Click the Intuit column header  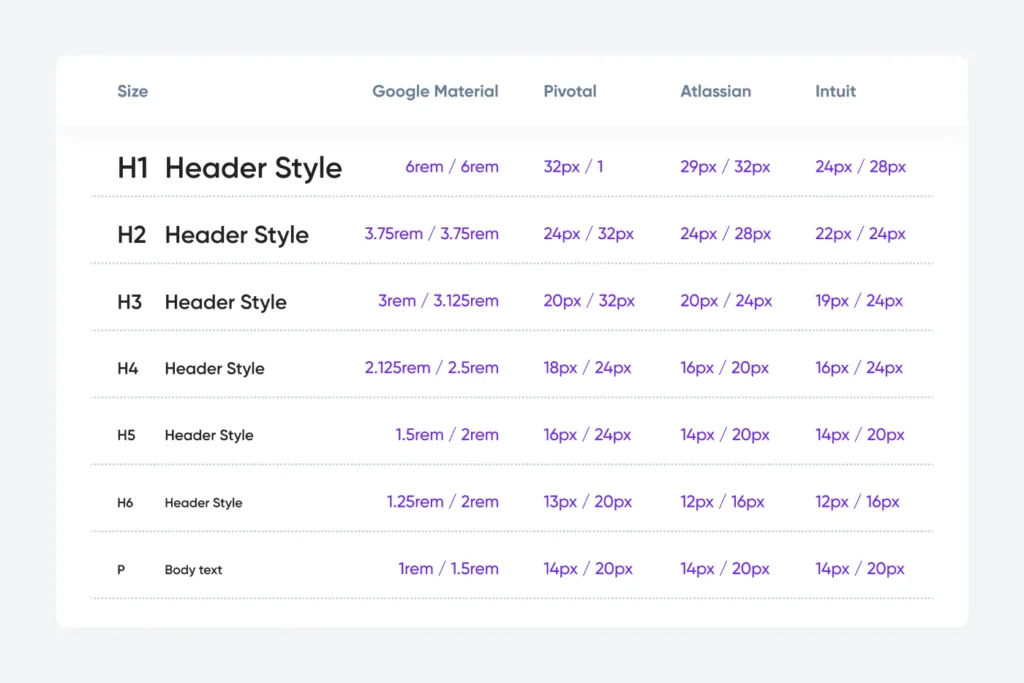click(x=835, y=91)
